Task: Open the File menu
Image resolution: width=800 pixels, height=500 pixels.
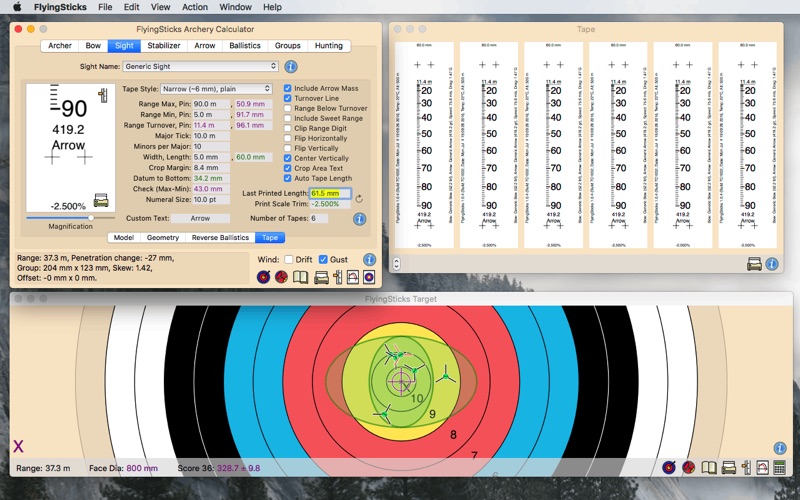Action: [x=105, y=7]
